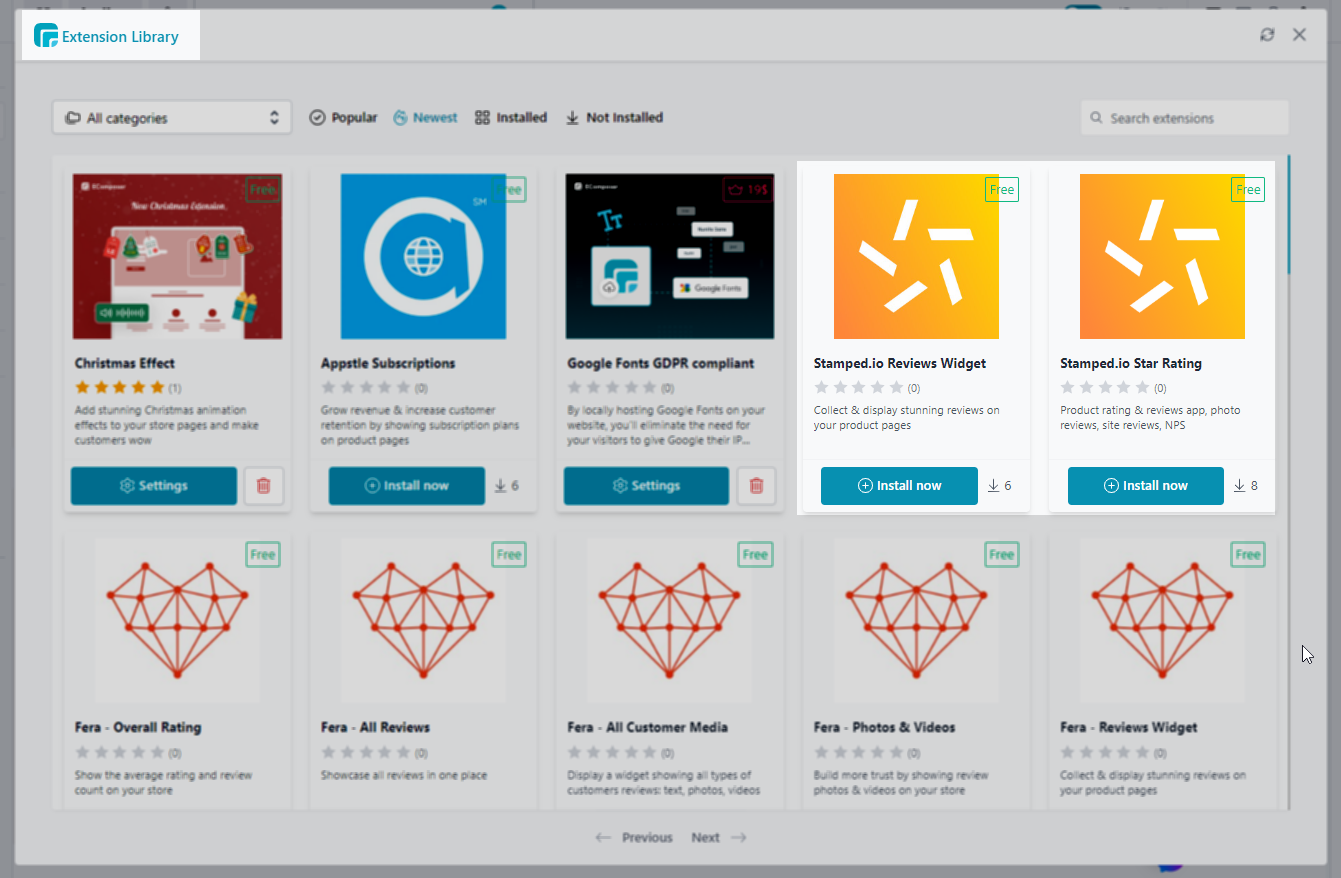Click the EComposer logo beside Extension Library

pyautogui.click(x=46, y=36)
